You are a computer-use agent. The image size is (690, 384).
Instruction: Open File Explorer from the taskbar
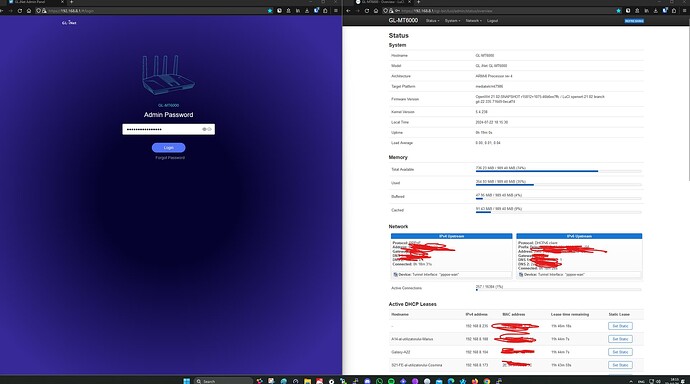pyautogui.click(x=307, y=381)
